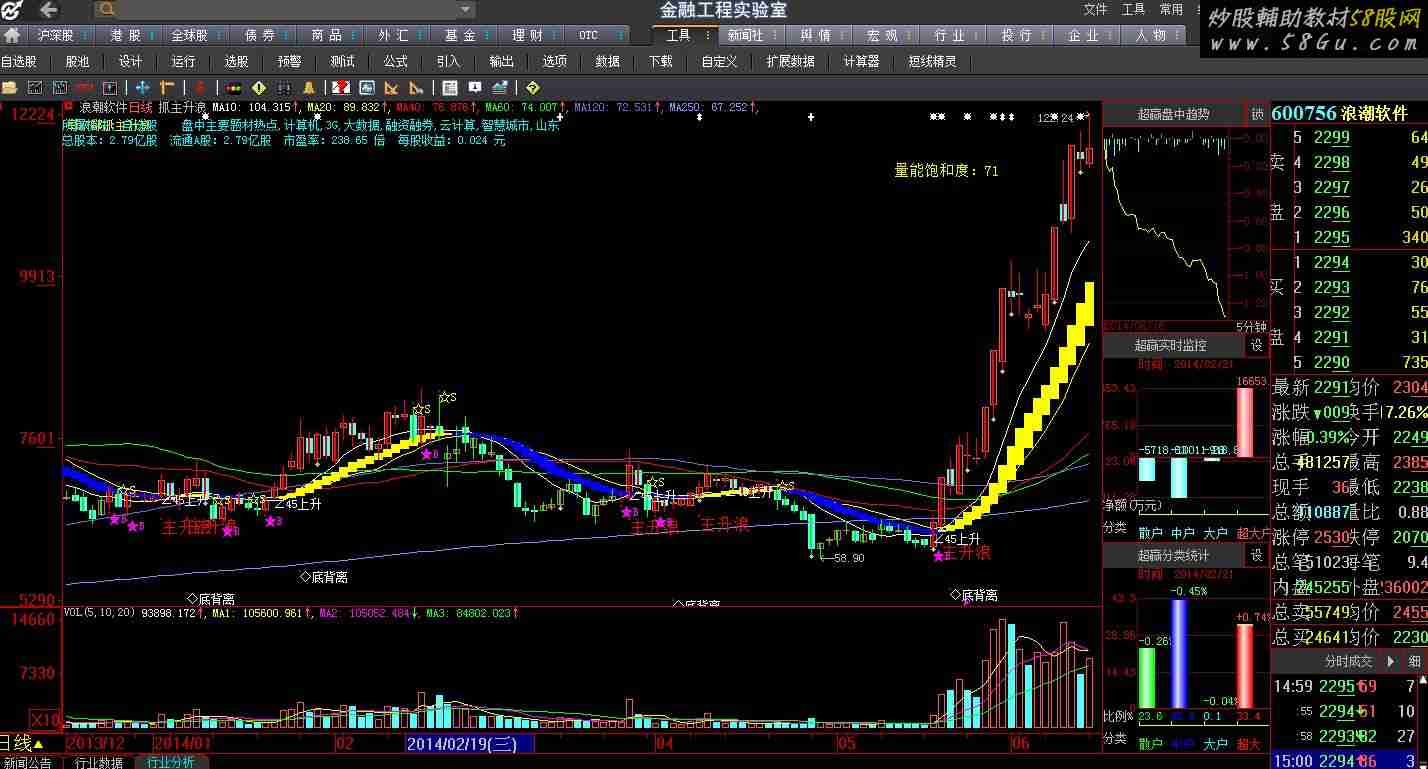
Task: Click the blue framed chart icon
Action: (x=367, y=88)
